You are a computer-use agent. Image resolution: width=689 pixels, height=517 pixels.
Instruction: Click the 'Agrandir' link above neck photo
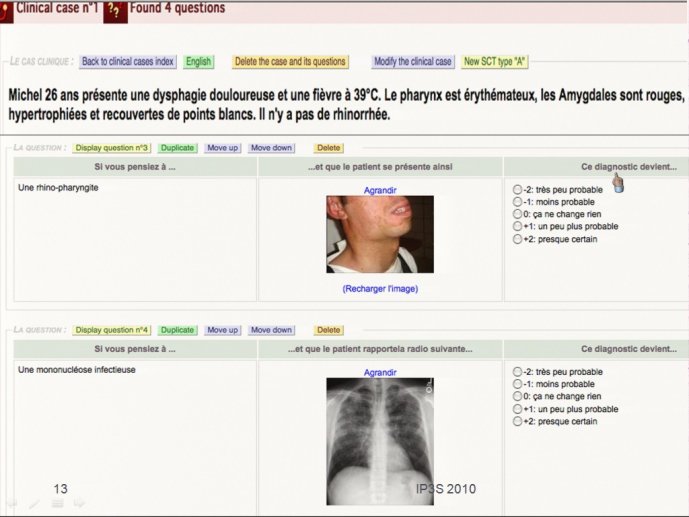[x=380, y=189]
